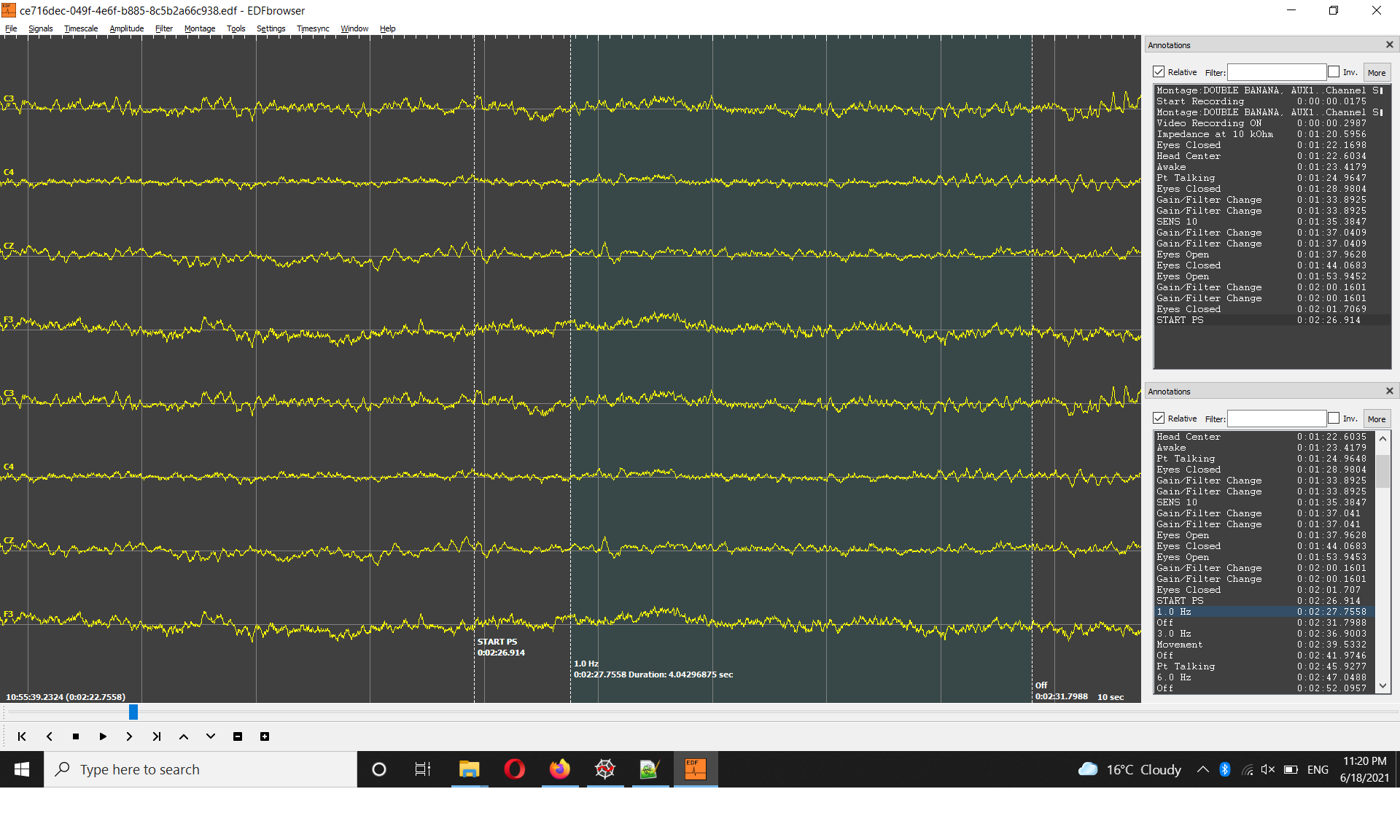Image resolution: width=1400 pixels, height=840 pixels.
Task: Open the Montage menu
Action: [199, 28]
